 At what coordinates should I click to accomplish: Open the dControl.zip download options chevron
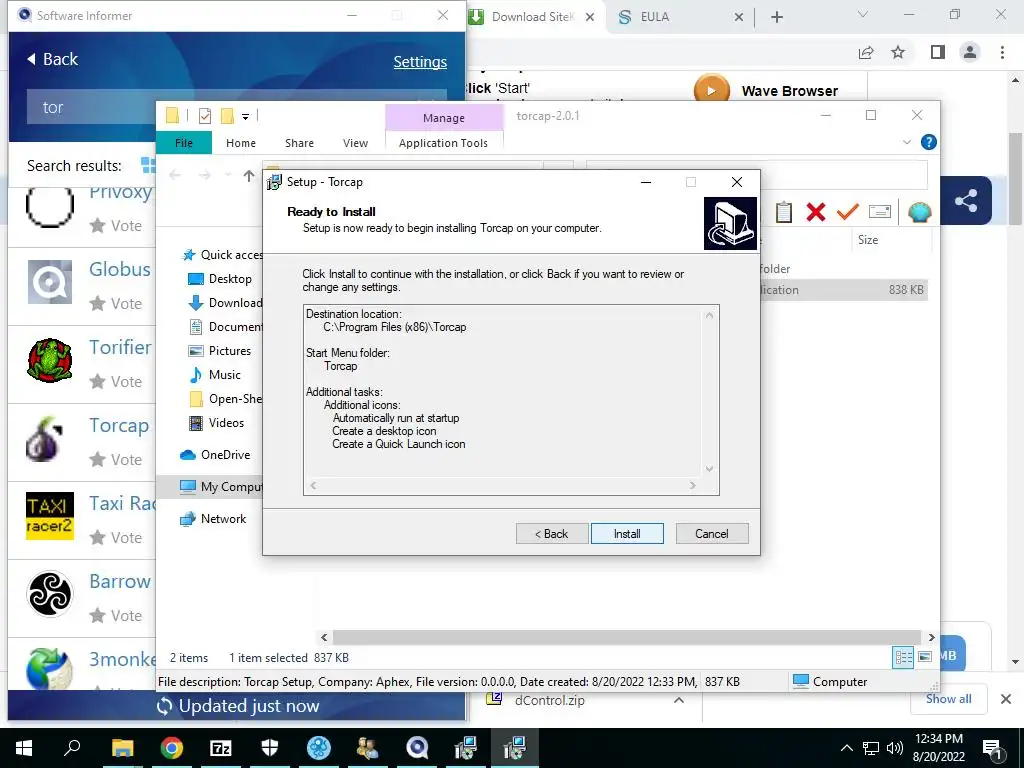(x=679, y=700)
